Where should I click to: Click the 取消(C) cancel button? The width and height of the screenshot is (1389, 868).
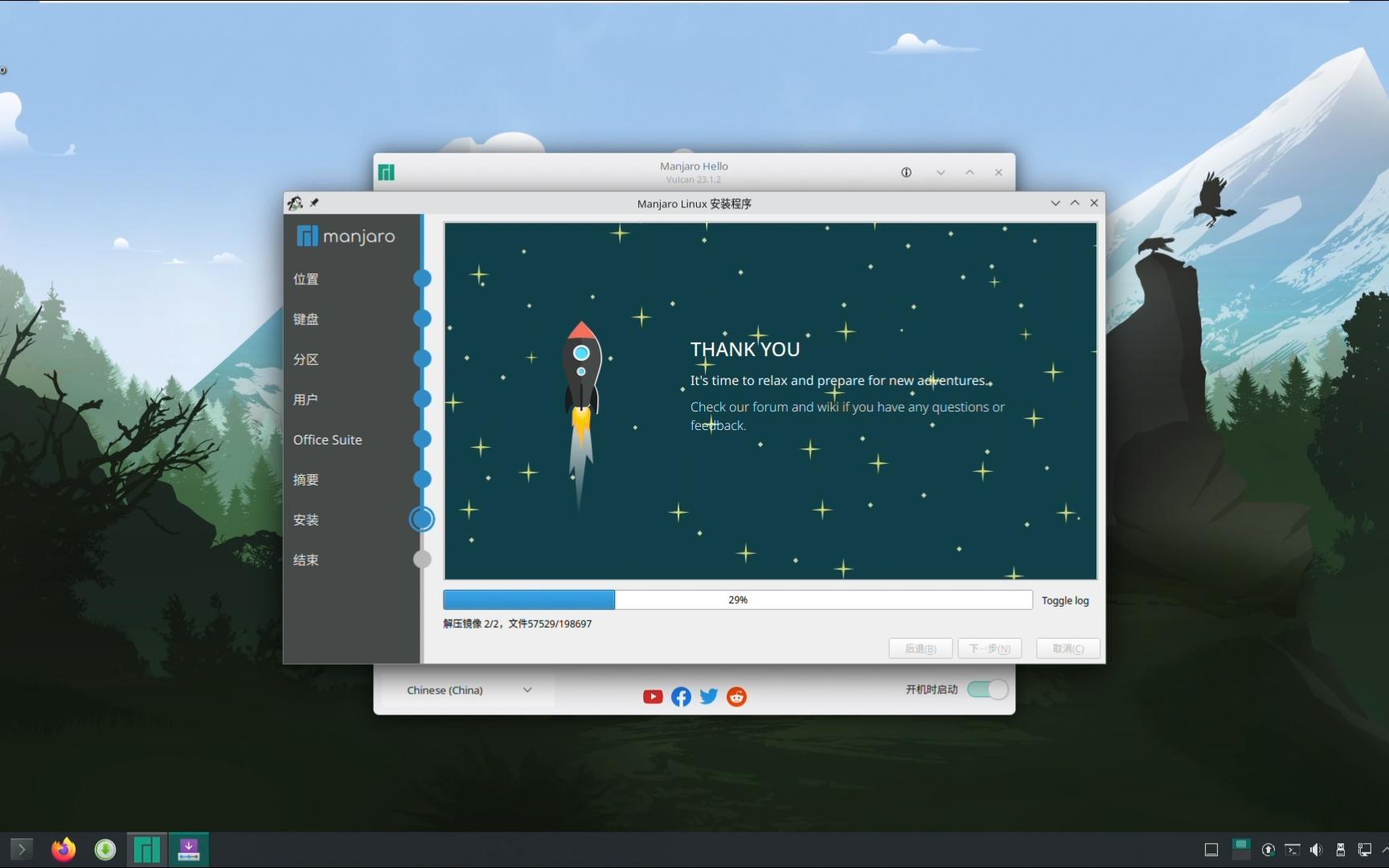point(1067,649)
